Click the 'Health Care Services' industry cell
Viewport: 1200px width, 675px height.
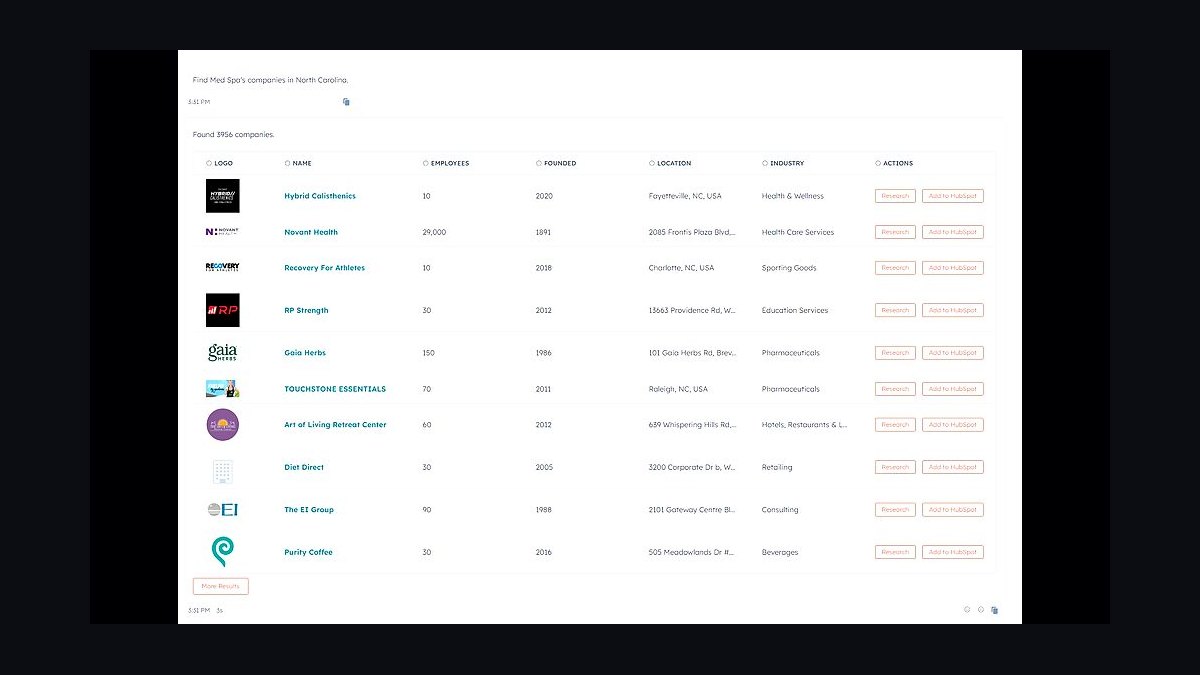[798, 232]
